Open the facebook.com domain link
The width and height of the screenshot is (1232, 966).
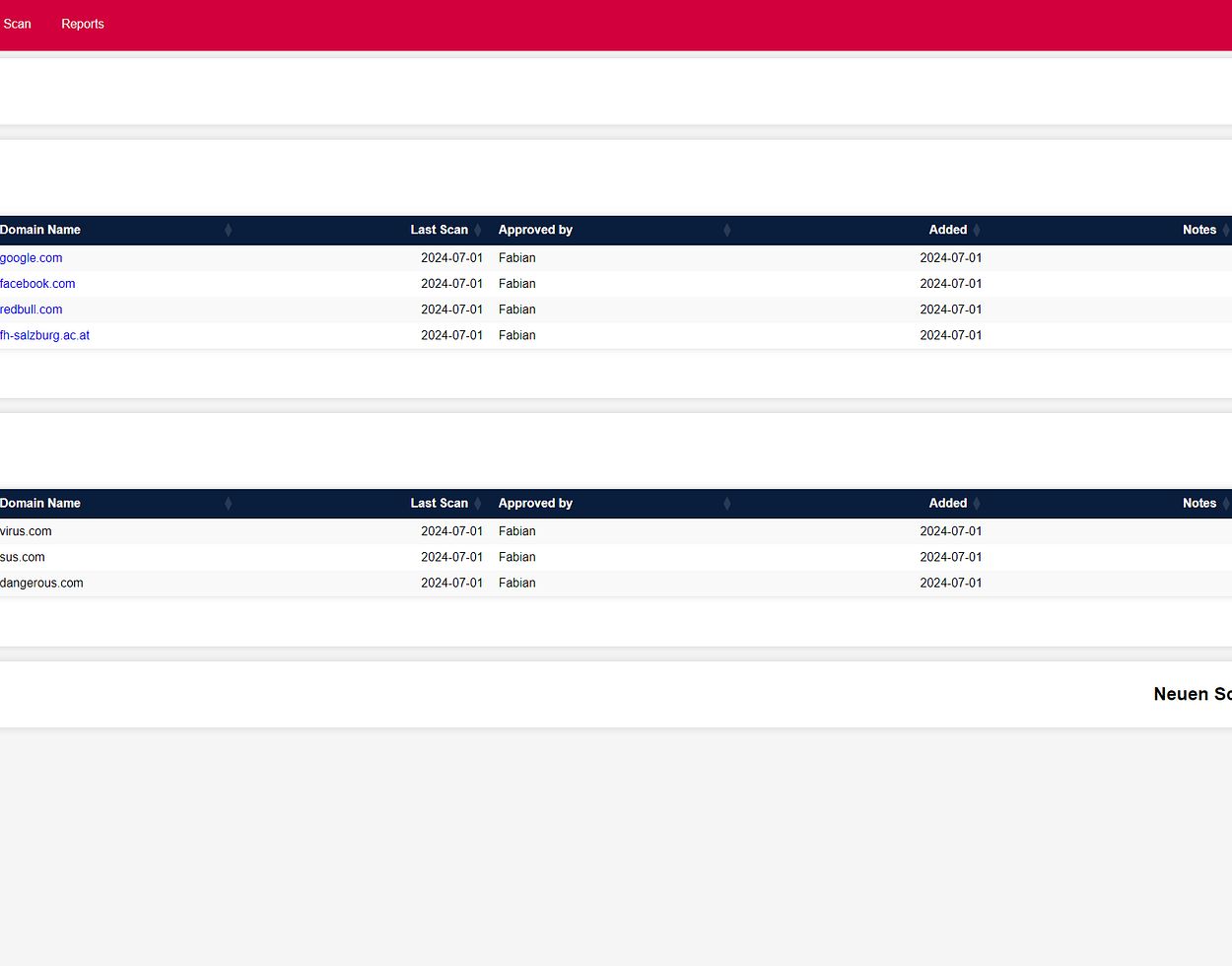click(37, 284)
